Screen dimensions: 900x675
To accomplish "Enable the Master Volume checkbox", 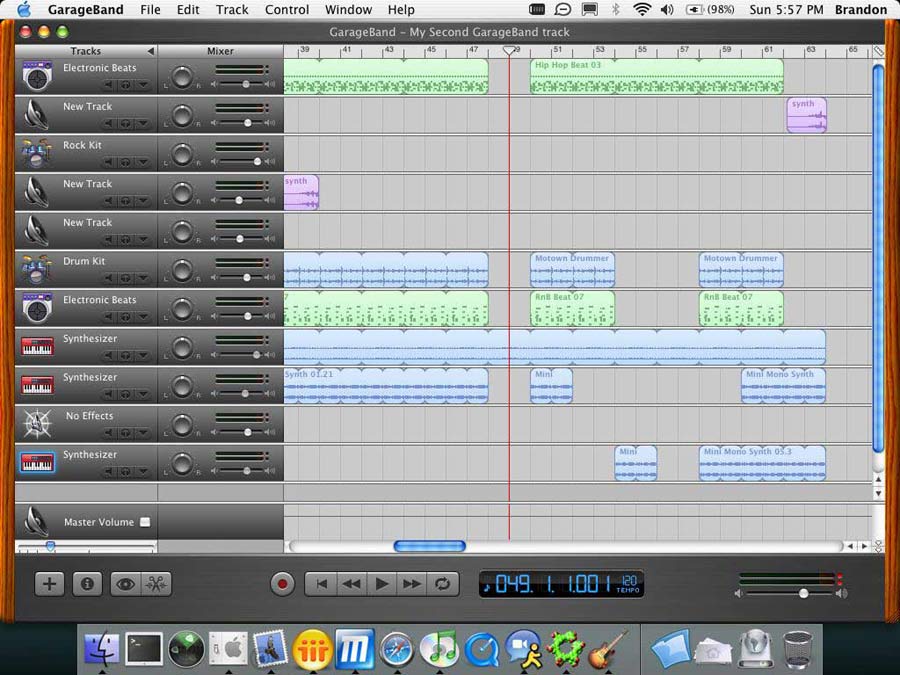I will [x=145, y=522].
